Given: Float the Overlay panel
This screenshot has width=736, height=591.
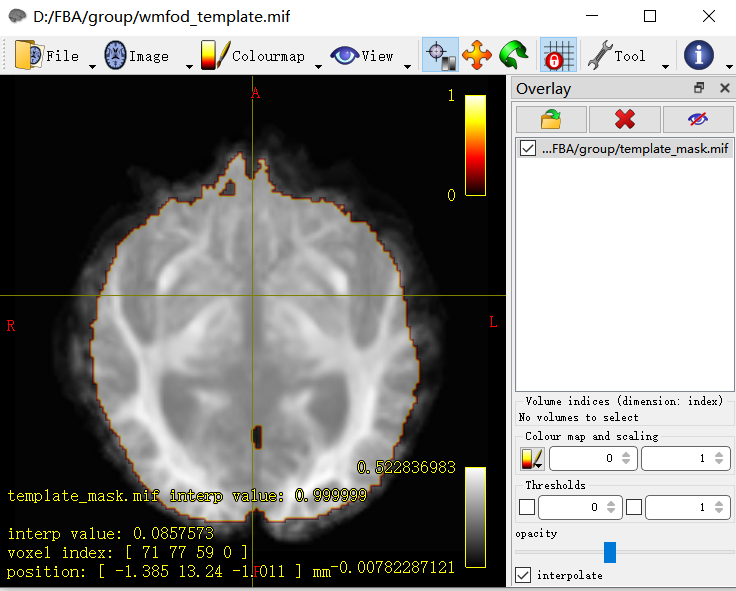Looking at the screenshot, I should pyautogui.click(x=699, y=89).
